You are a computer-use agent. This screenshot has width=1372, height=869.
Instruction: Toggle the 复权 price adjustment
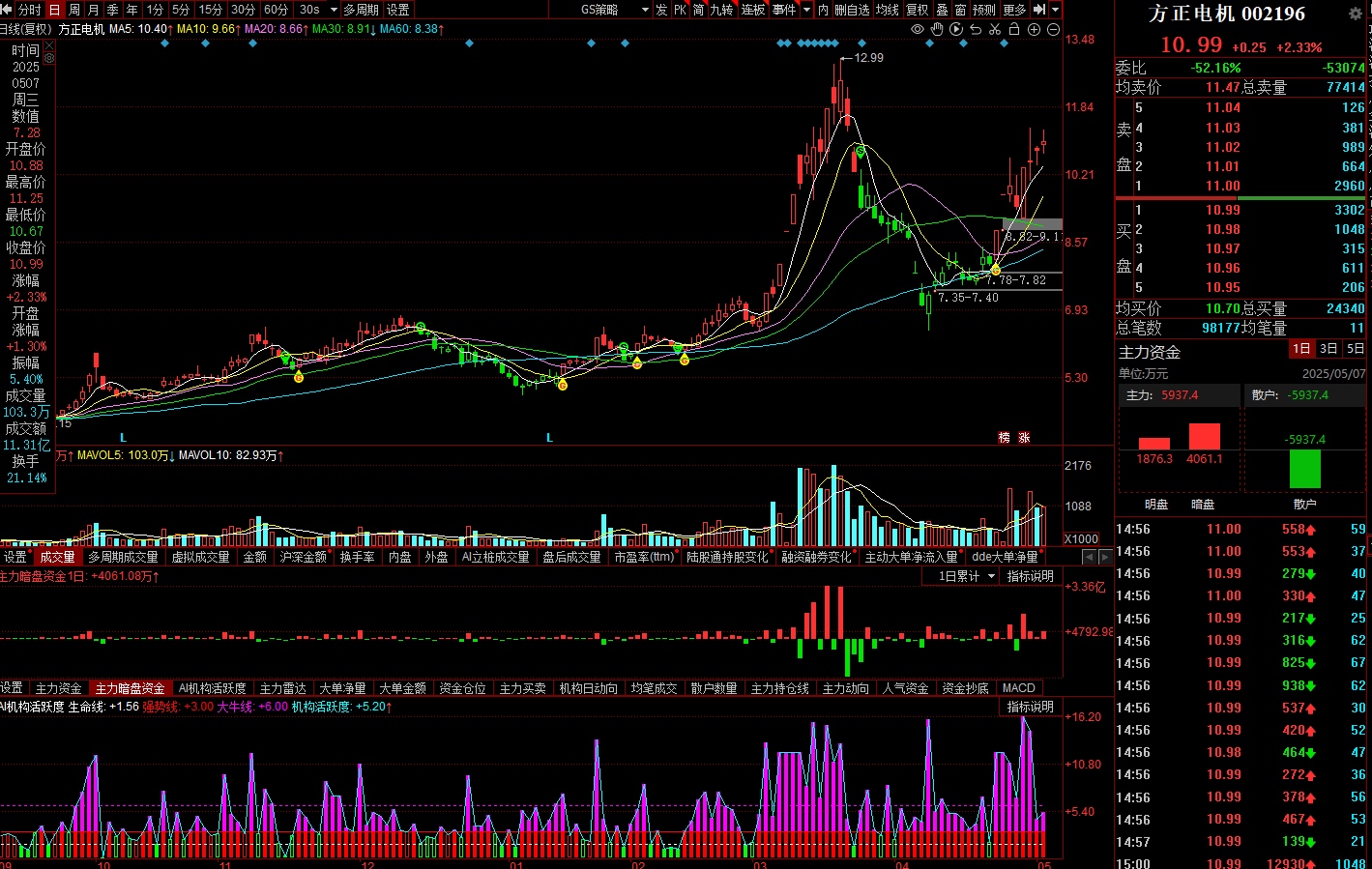pos(918,10)
